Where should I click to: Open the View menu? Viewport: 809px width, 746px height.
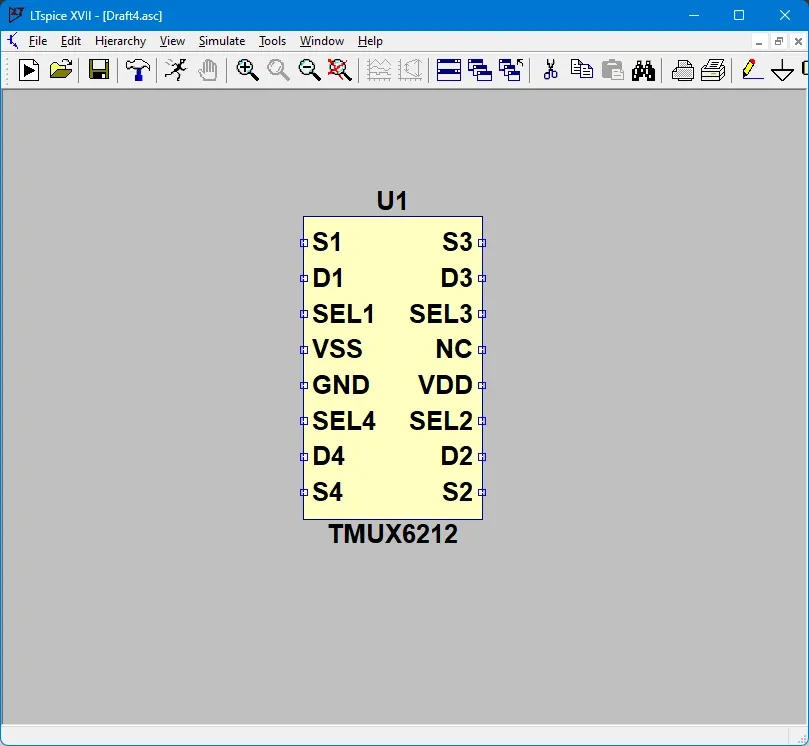pos(172,41)
